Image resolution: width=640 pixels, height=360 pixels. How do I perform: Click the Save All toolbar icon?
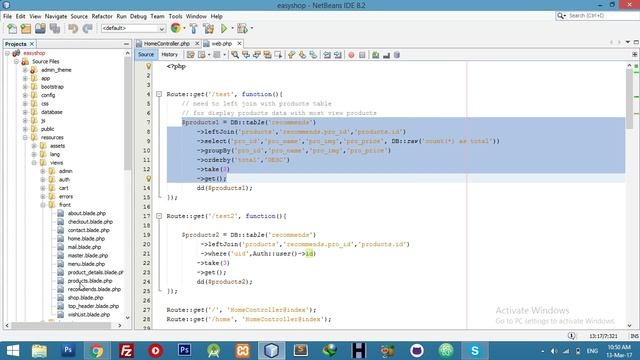point(55,28)
